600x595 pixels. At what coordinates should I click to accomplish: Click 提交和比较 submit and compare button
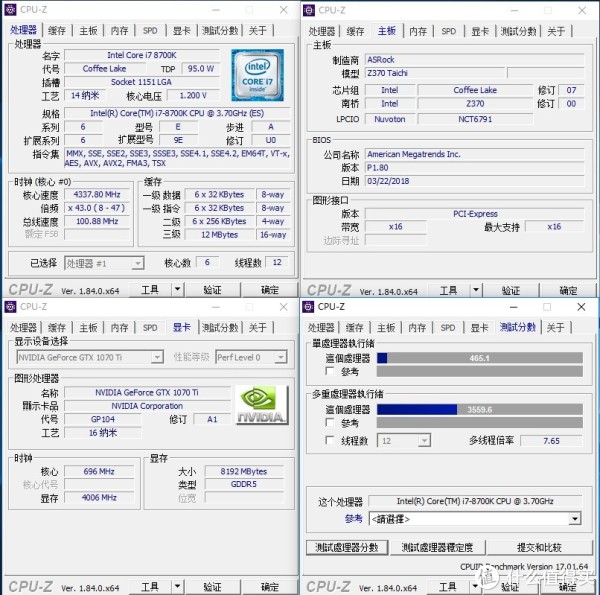[540, 548]
